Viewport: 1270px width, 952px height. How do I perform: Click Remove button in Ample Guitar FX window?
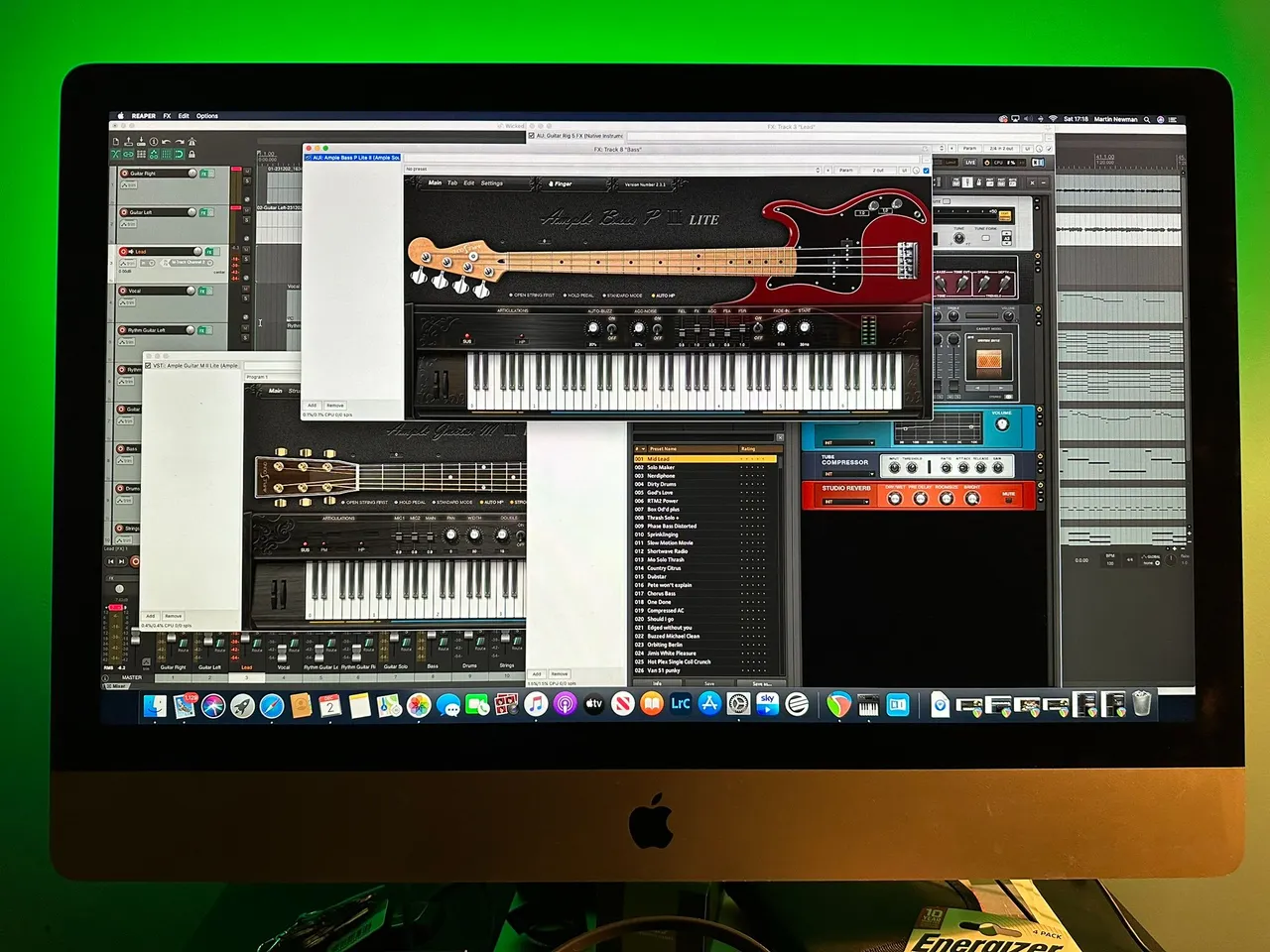pos(174,616)
